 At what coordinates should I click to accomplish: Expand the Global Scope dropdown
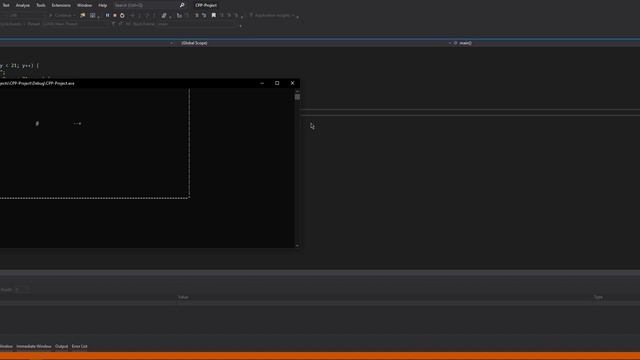[x=314, y=43]
